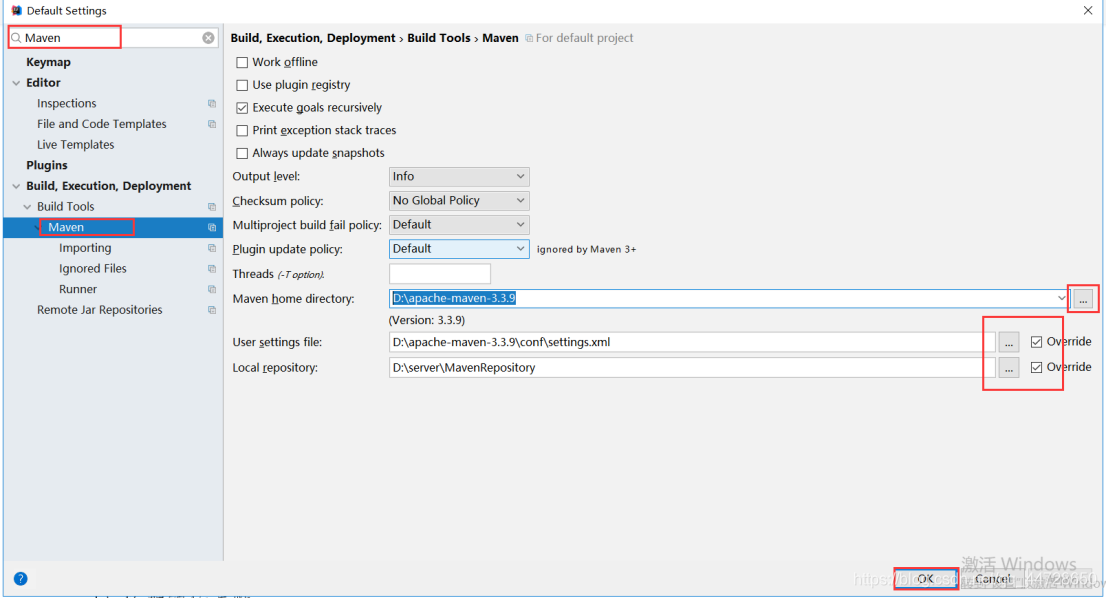Image resolution: width=1107 pixels, height=598 pixels.
Task: Open the Importing settings under Maven
Action: point(85,248)
